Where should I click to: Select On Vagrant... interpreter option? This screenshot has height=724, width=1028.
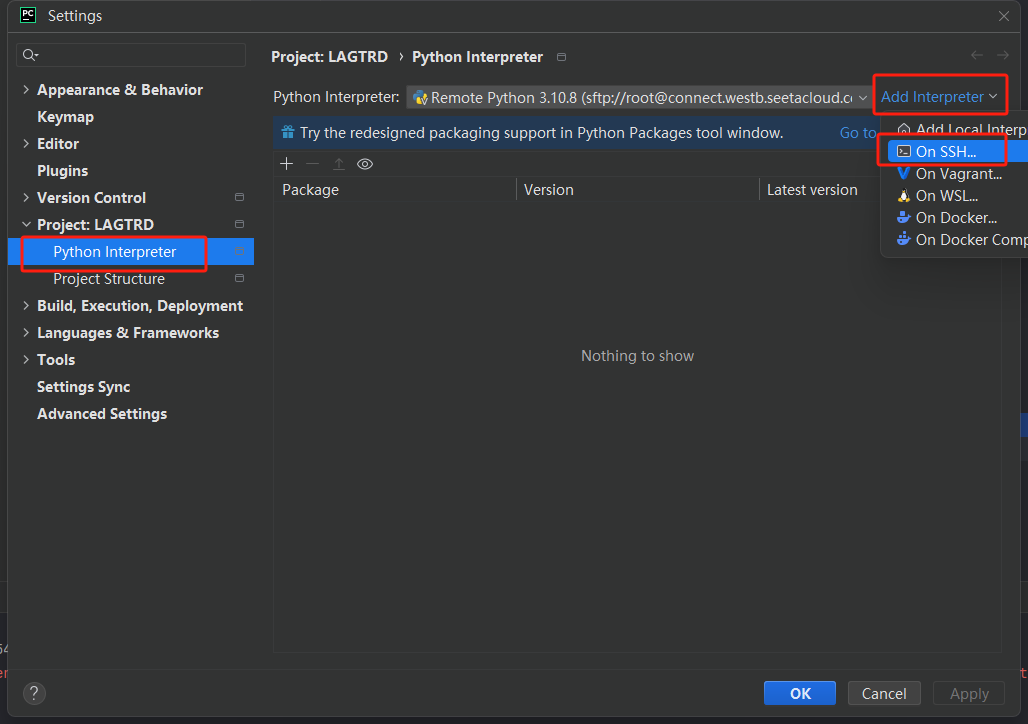[x=959, y=174]
